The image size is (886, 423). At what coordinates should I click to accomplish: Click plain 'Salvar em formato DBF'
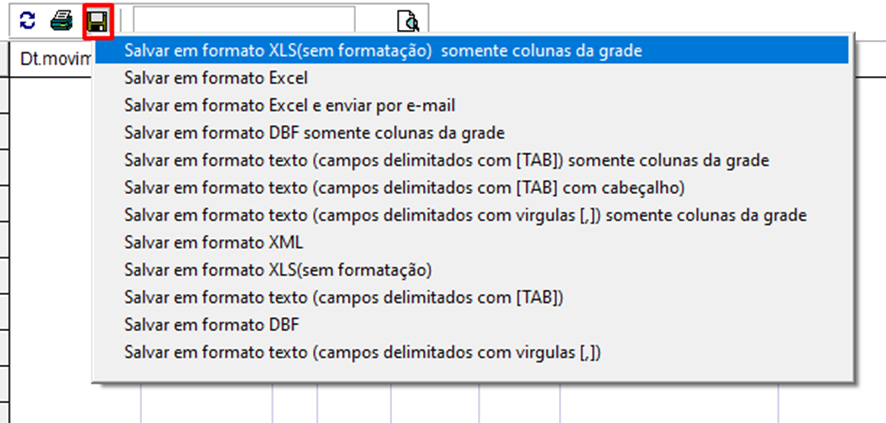pyautogui.click(x=212, y=324)
